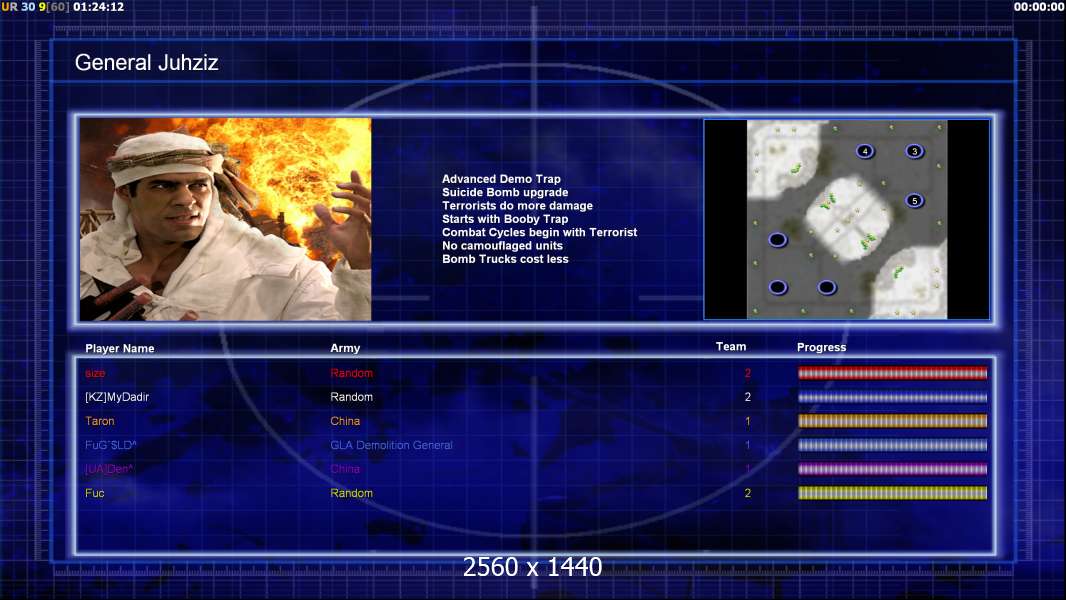Click the progress bar for [KZ]MyDadir
This screenshot has height=600, width=1066.
tap(892, 397)
